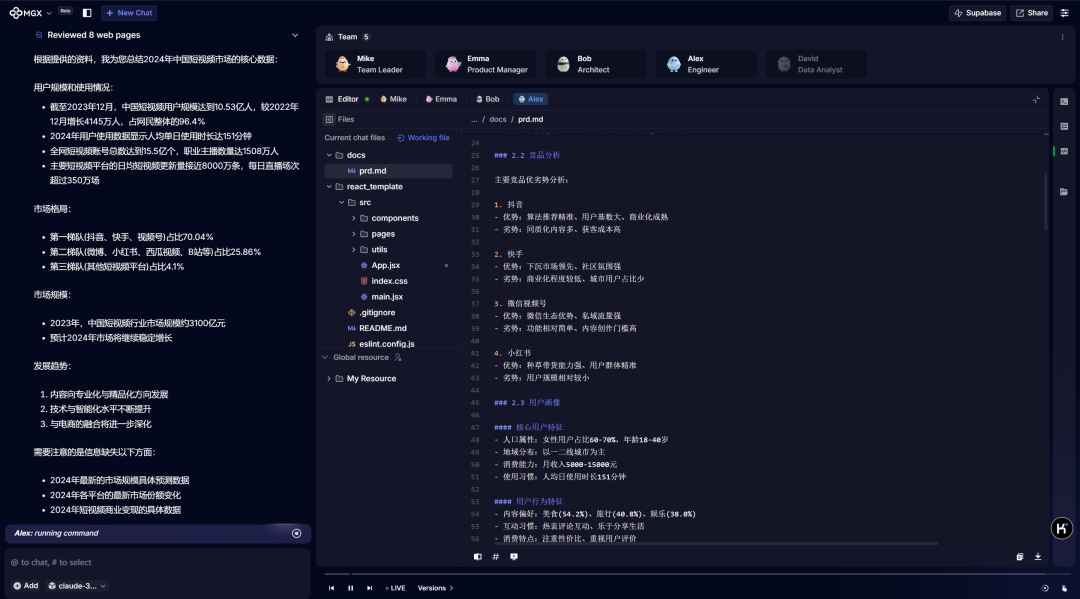
Task: Select David Data Analyst card
Action: pos(816,64)
